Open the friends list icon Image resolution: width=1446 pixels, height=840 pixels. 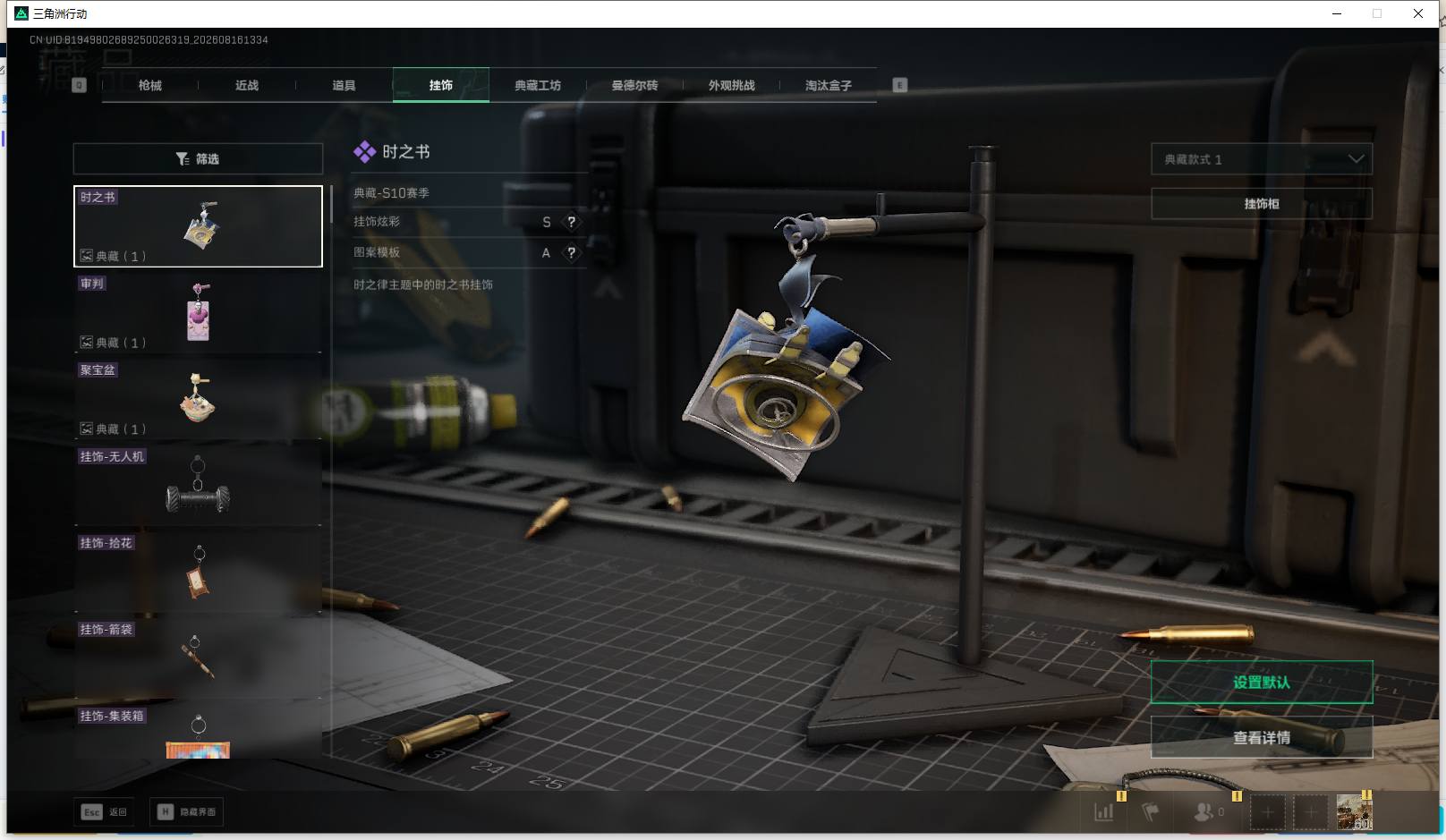pyautogui.click(x=1208, y=811)
